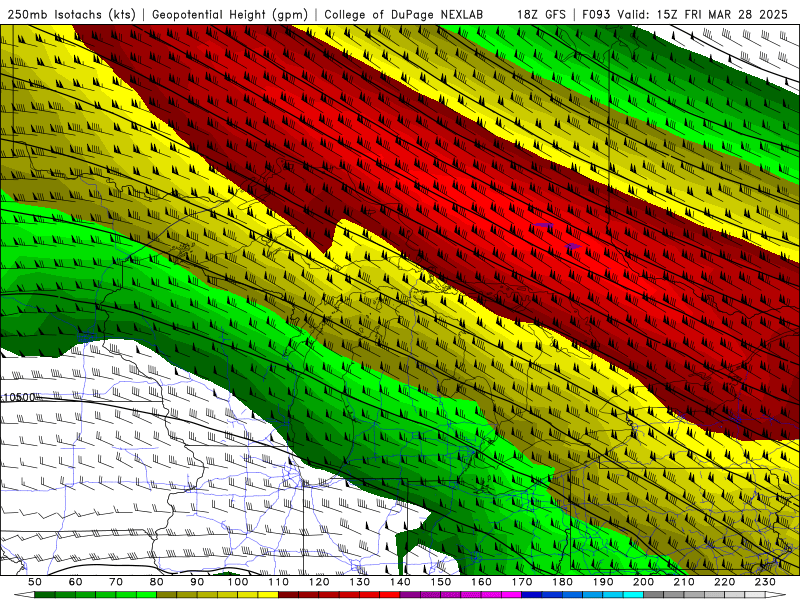This screenshot has width=800, height=600.
Task: Click the 200 scale label
Action: pos(643,582)
